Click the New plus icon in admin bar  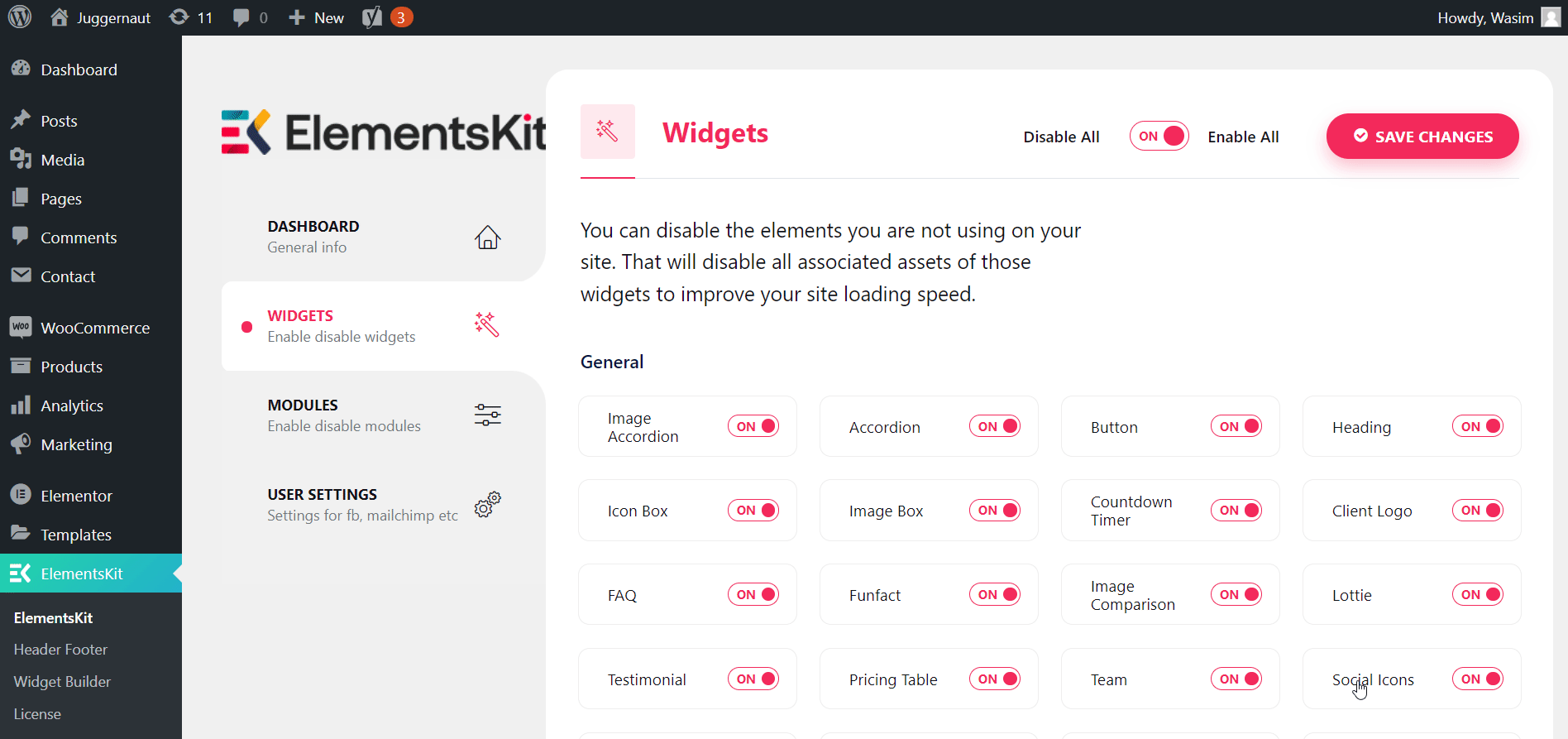click(297, 17)
